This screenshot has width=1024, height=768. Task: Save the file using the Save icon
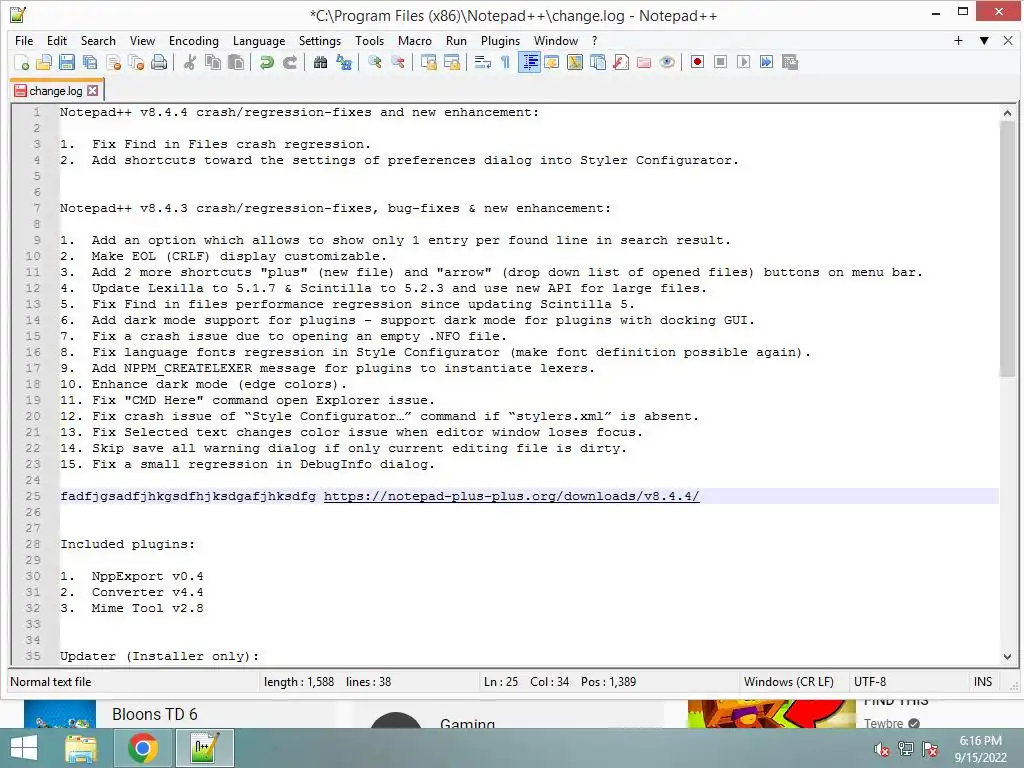click(x=67, y=62)
